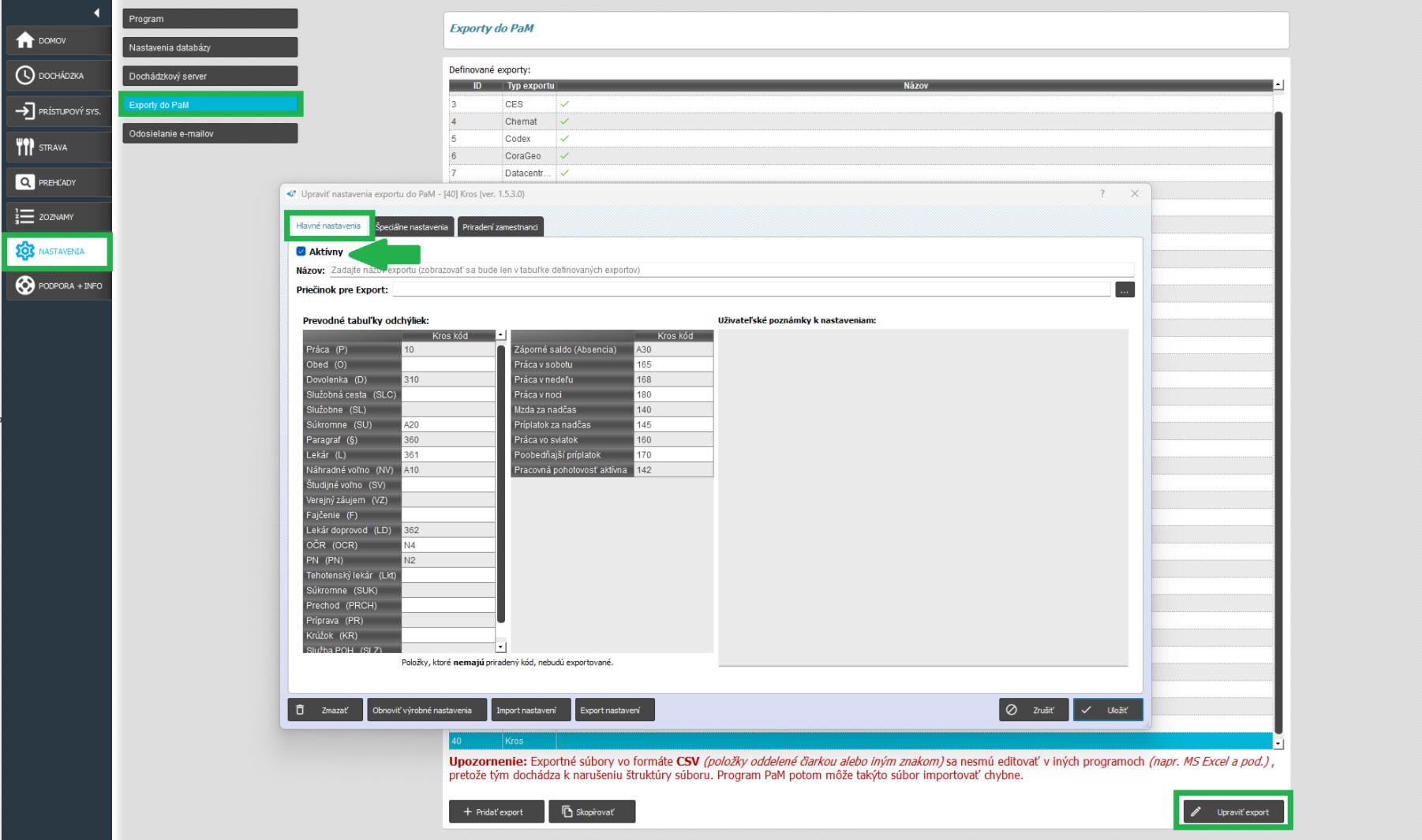Image resolution: width=1422 pixels, height=840 pixels.
Task: Click the Názov input field
Action: (730, 270)
